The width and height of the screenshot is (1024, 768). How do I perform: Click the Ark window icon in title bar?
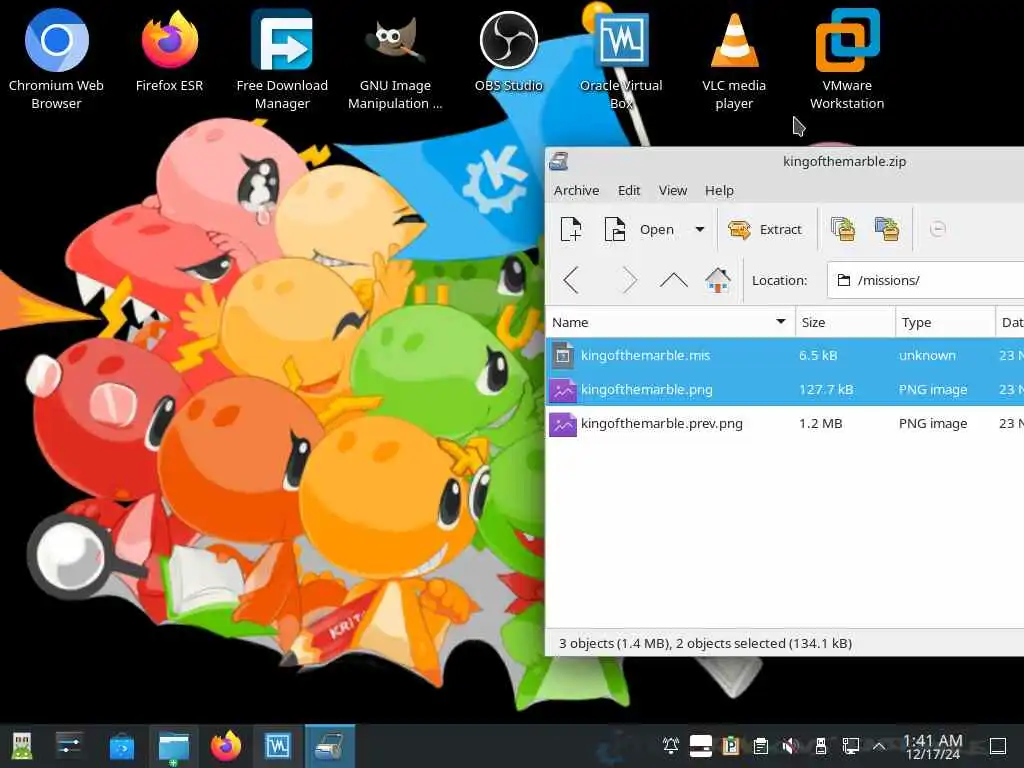pos(558,161)
